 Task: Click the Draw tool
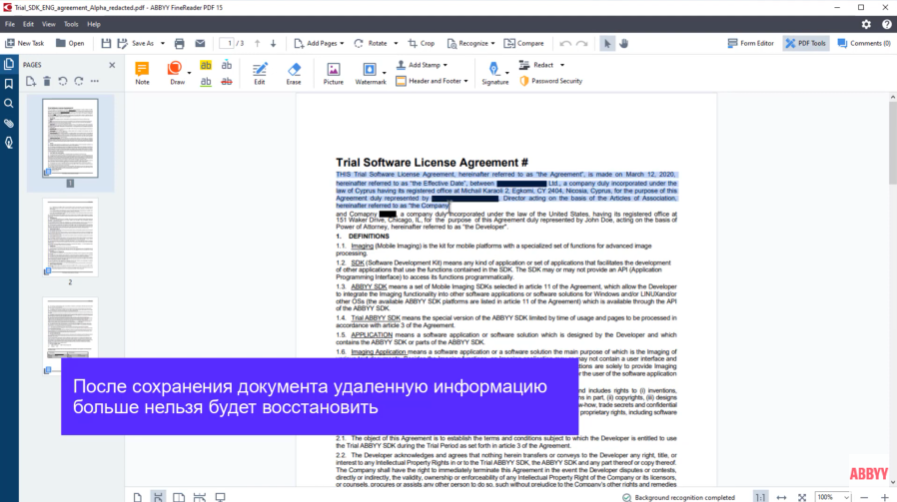tap(175, 73)
